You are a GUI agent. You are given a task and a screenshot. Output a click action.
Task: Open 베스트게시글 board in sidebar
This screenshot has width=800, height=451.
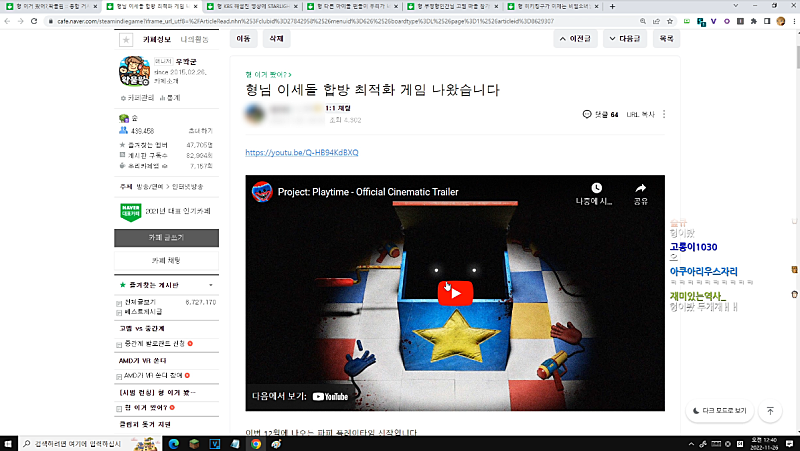[143, 311]
